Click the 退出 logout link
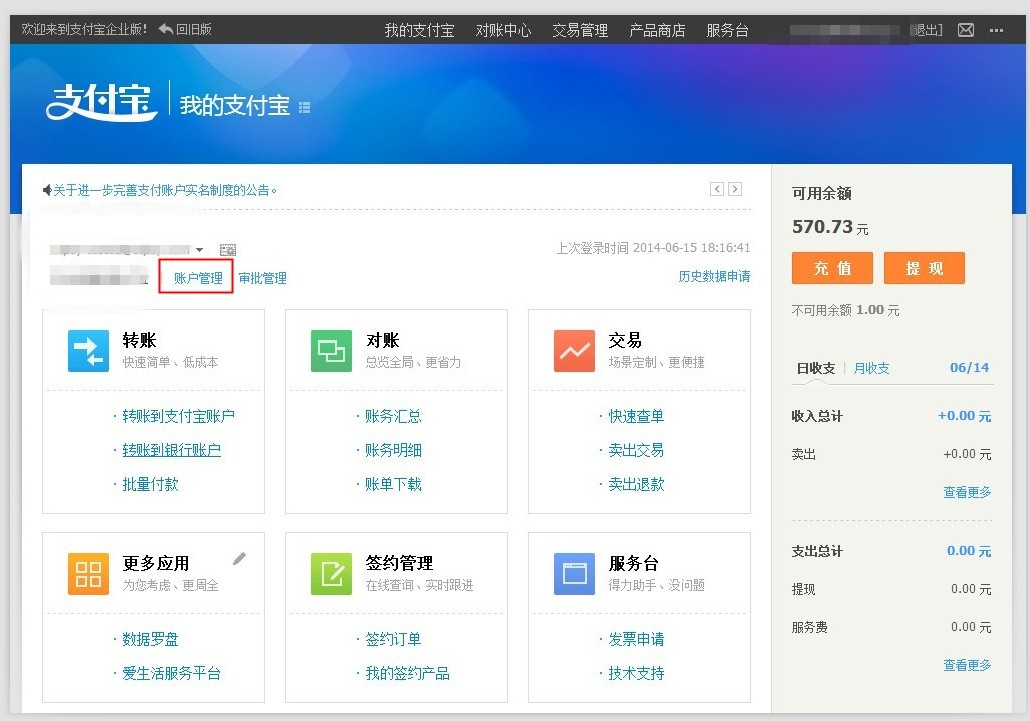Image resolution: width=1030 pixels, height=721 pixels. tap(926, 30)
